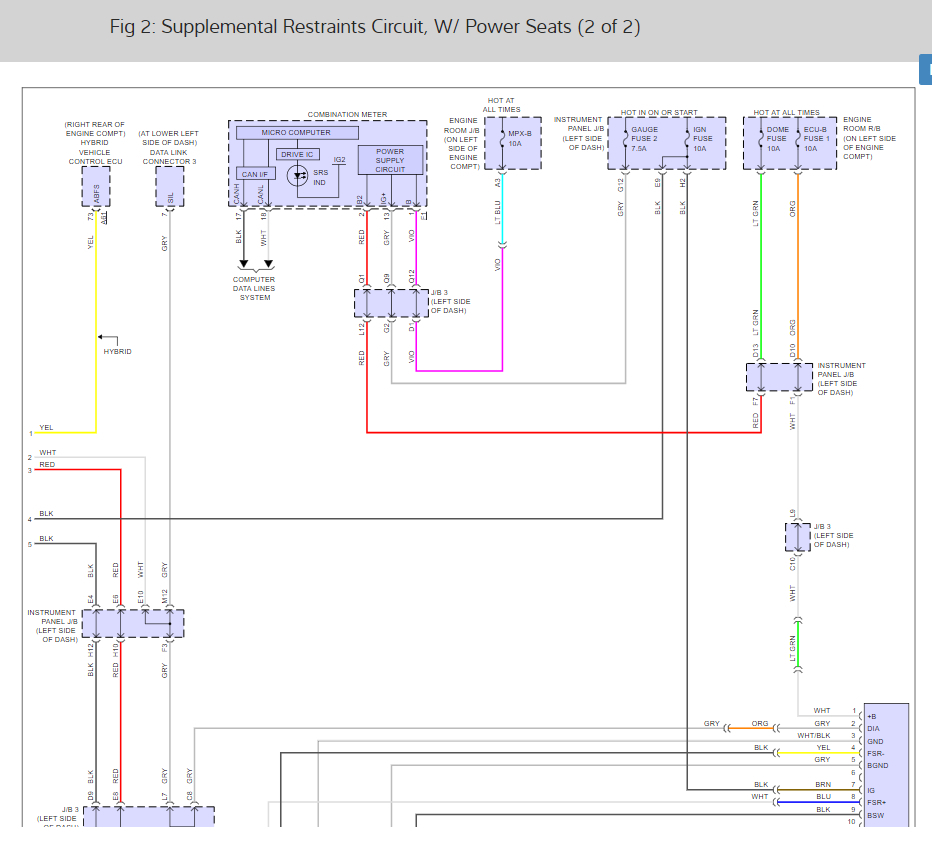Click the light green LT GRN wire
Viewport: 932px width, 847px height.
pyautogui.click(x=761, y=260)
